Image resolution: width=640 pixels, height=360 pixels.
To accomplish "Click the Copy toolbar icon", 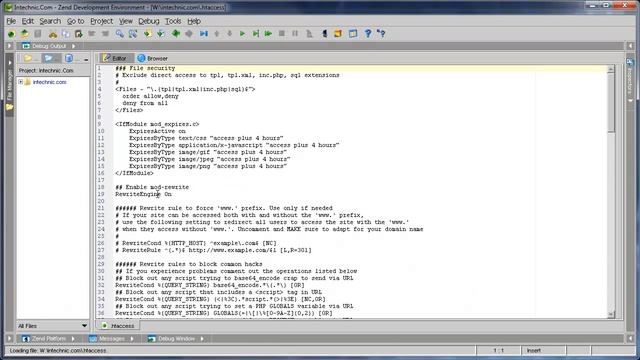I will (x=66, y=34).
